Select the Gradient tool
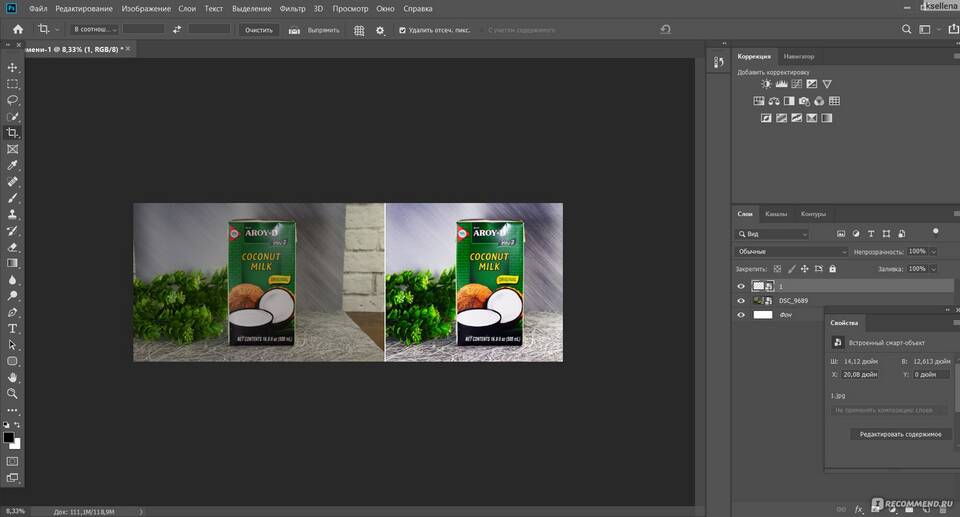 point(12,263)
